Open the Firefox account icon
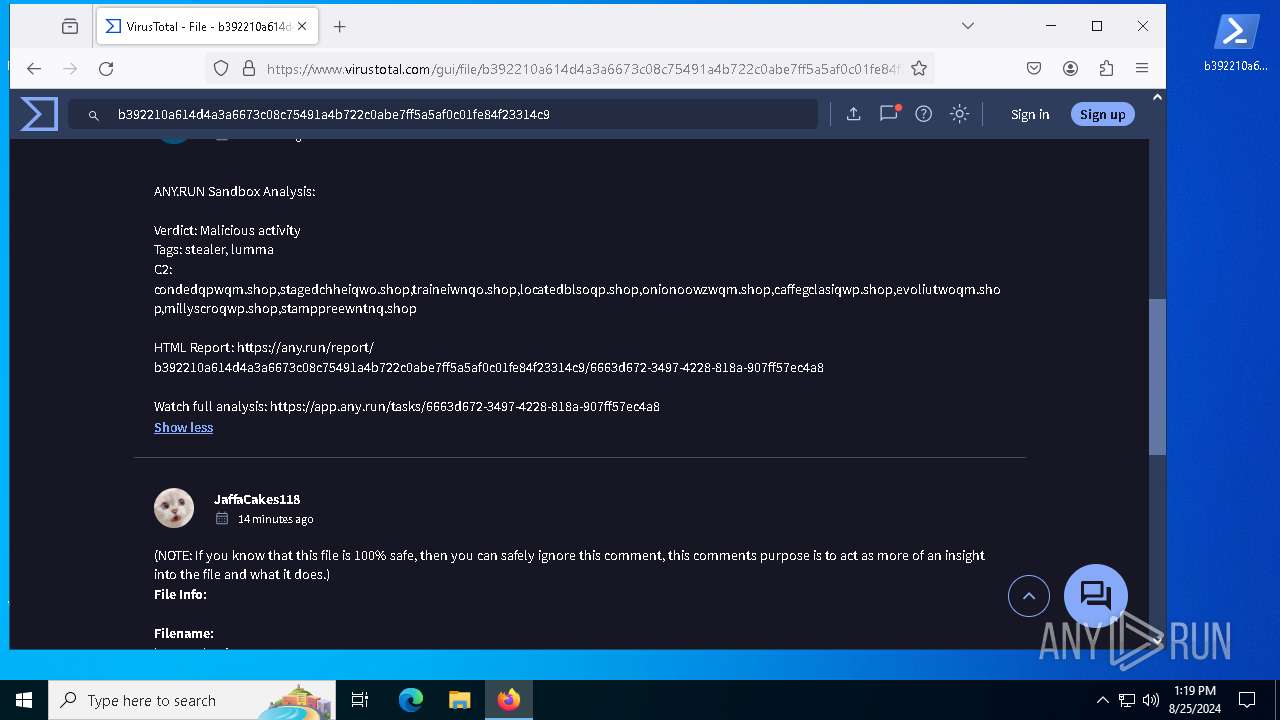 tap(1070, 68)
